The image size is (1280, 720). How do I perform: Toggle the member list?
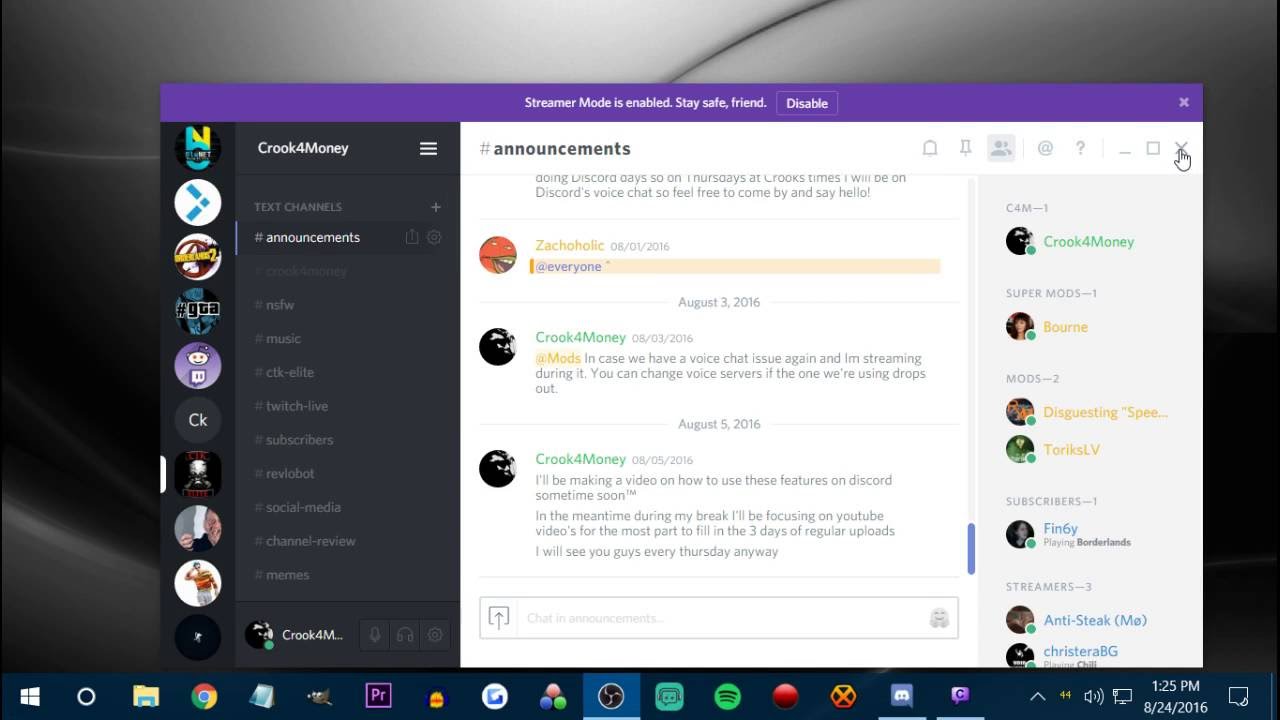point(1001,148)
